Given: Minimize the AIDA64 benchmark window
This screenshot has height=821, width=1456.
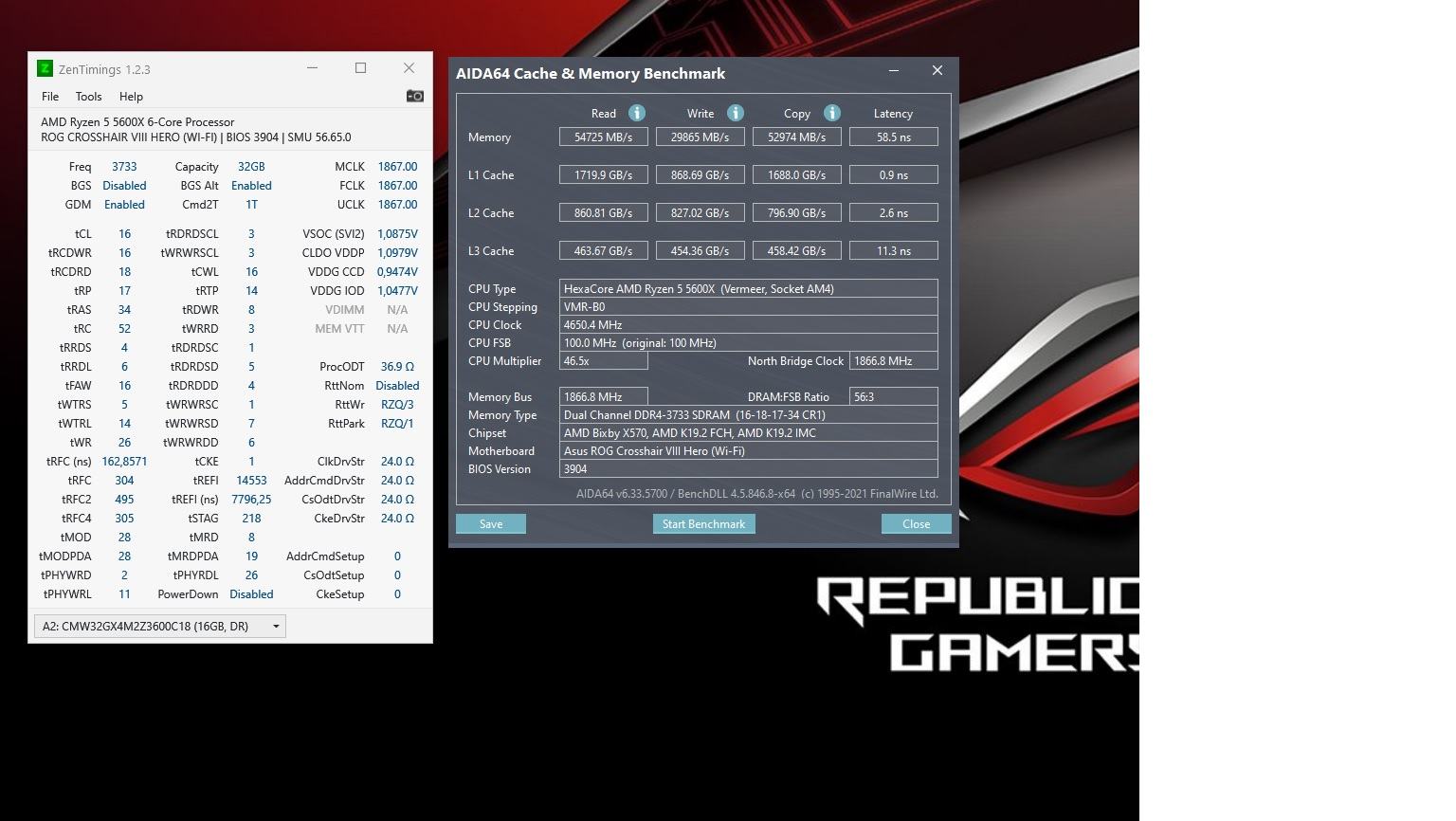Looking at the screenshot, I should click(x=893, y=71).
